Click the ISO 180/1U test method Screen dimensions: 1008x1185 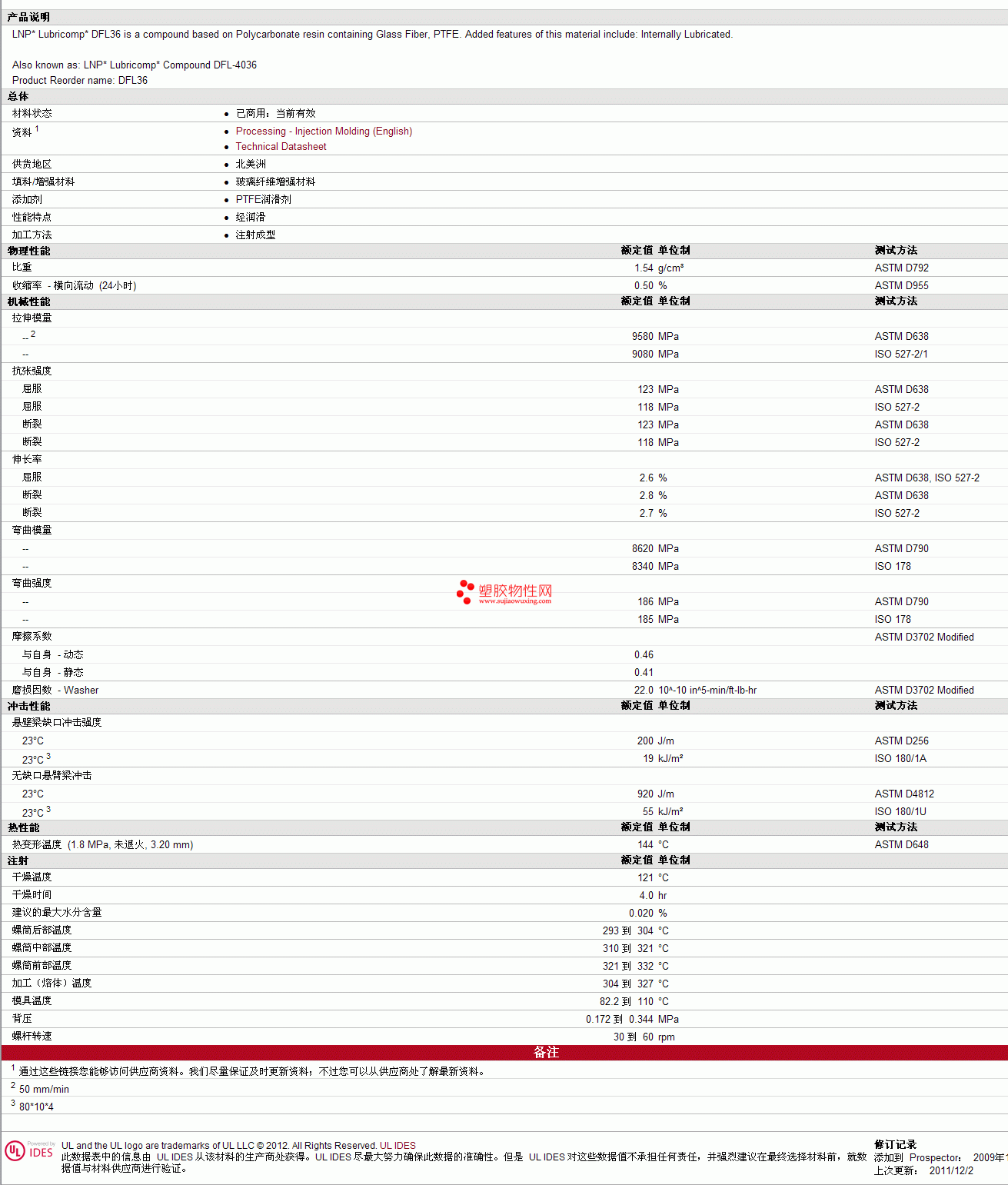tap(900, 812)
